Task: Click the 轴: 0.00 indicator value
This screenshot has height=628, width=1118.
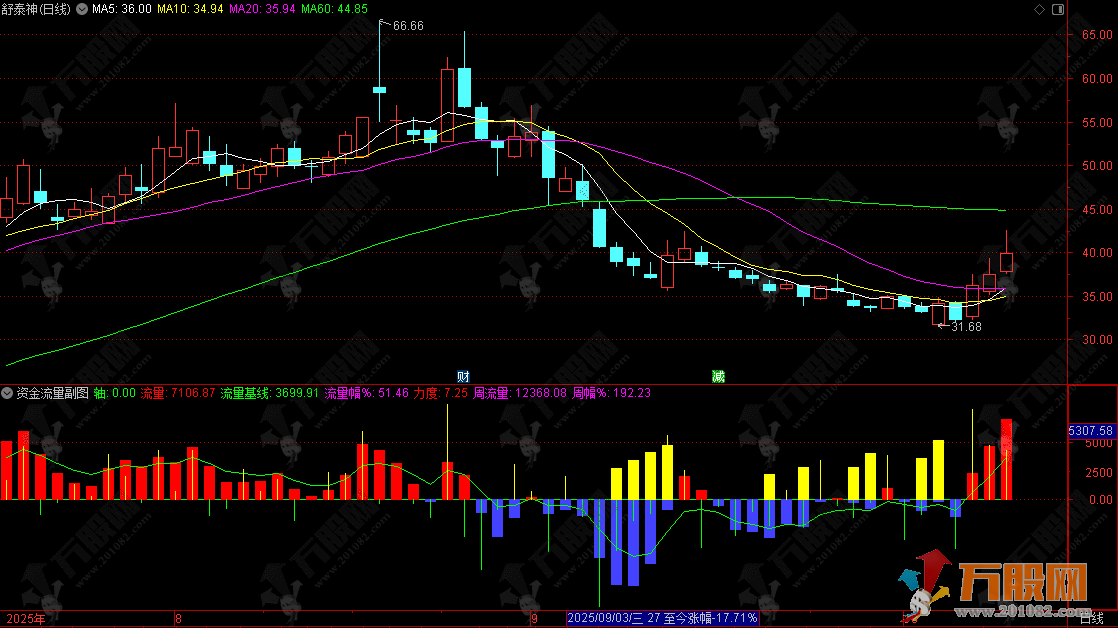Action: point(114,393)
